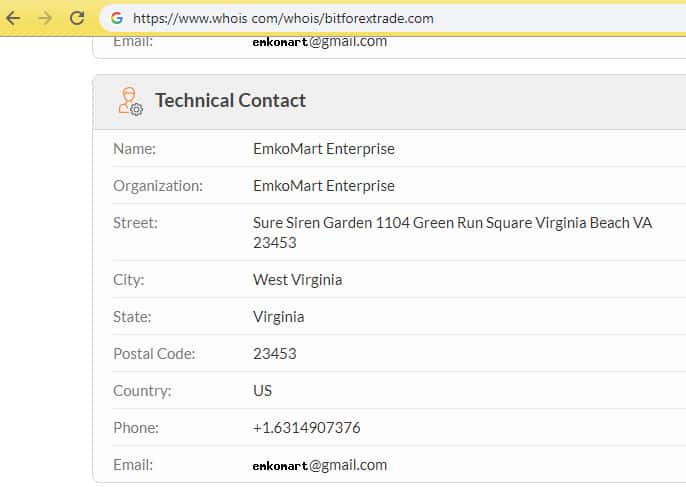Click the Organization field label
The image size is (686, 487).
tap(158, 186)
